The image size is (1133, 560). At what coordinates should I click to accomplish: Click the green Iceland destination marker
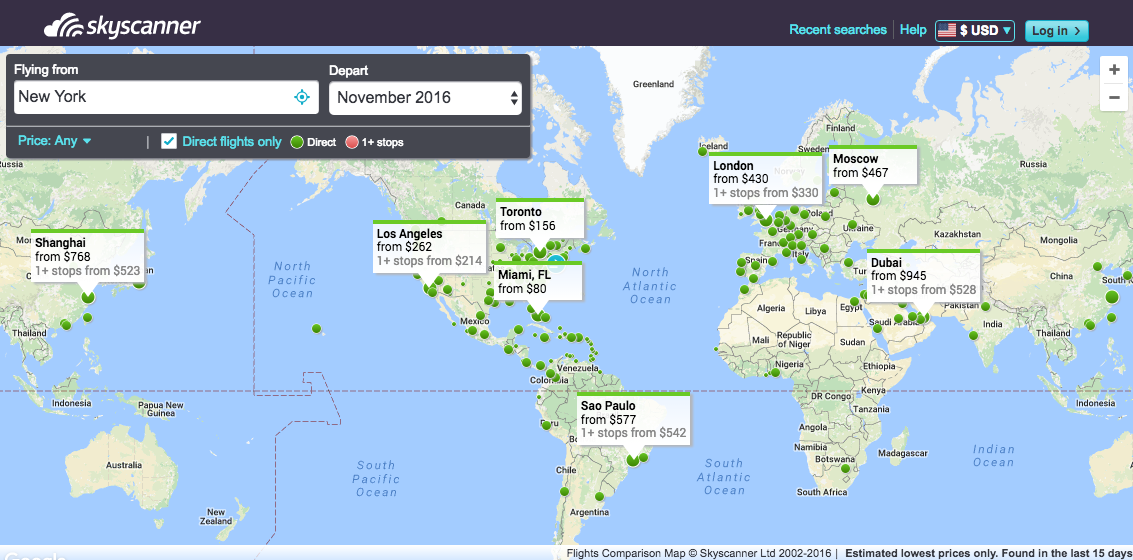(702, 151)
